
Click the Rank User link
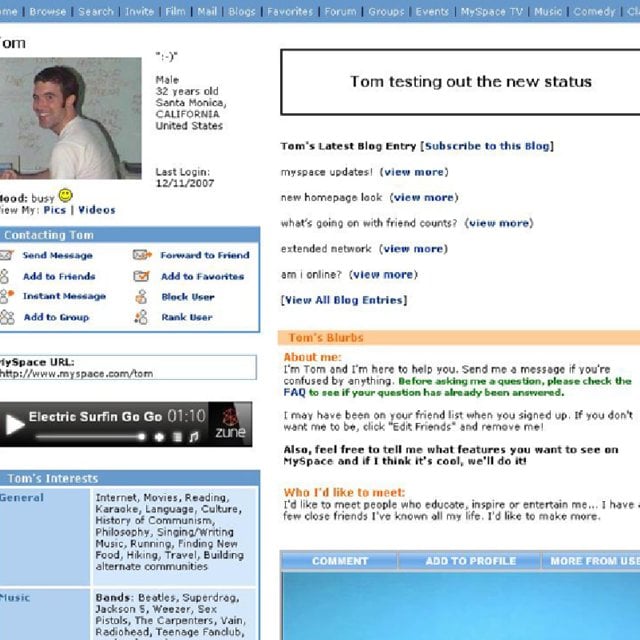pyautogui.click(x=187, y=317)
